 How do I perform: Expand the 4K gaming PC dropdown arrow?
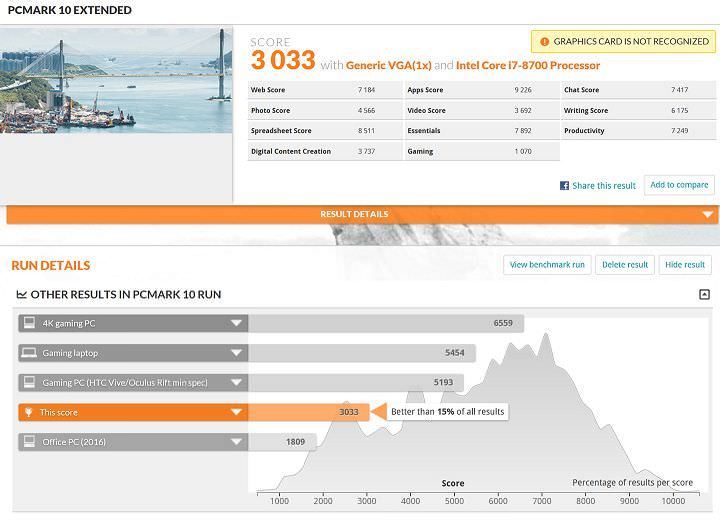[236, 323]
